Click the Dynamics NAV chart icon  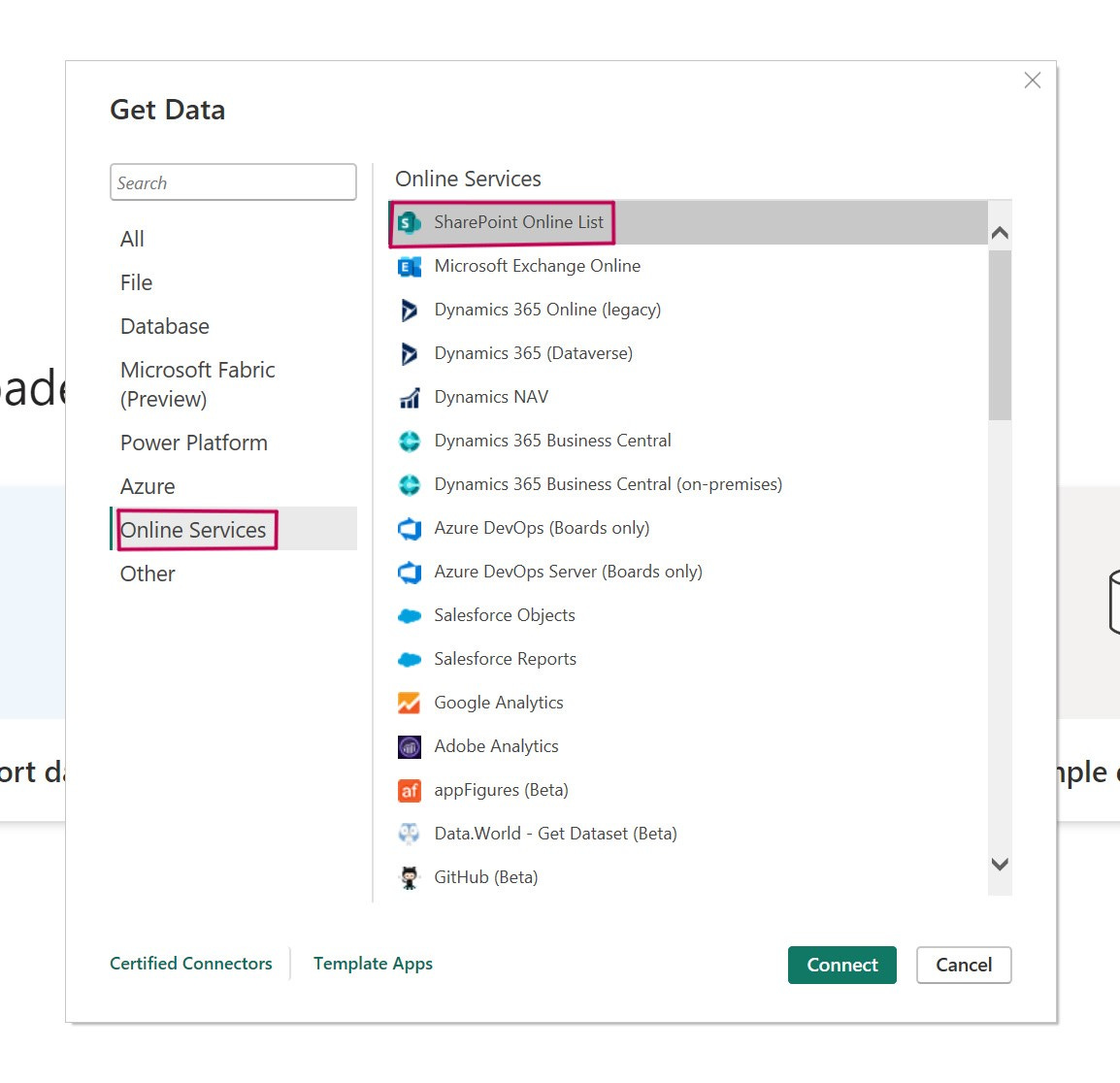tap(410, 398)
